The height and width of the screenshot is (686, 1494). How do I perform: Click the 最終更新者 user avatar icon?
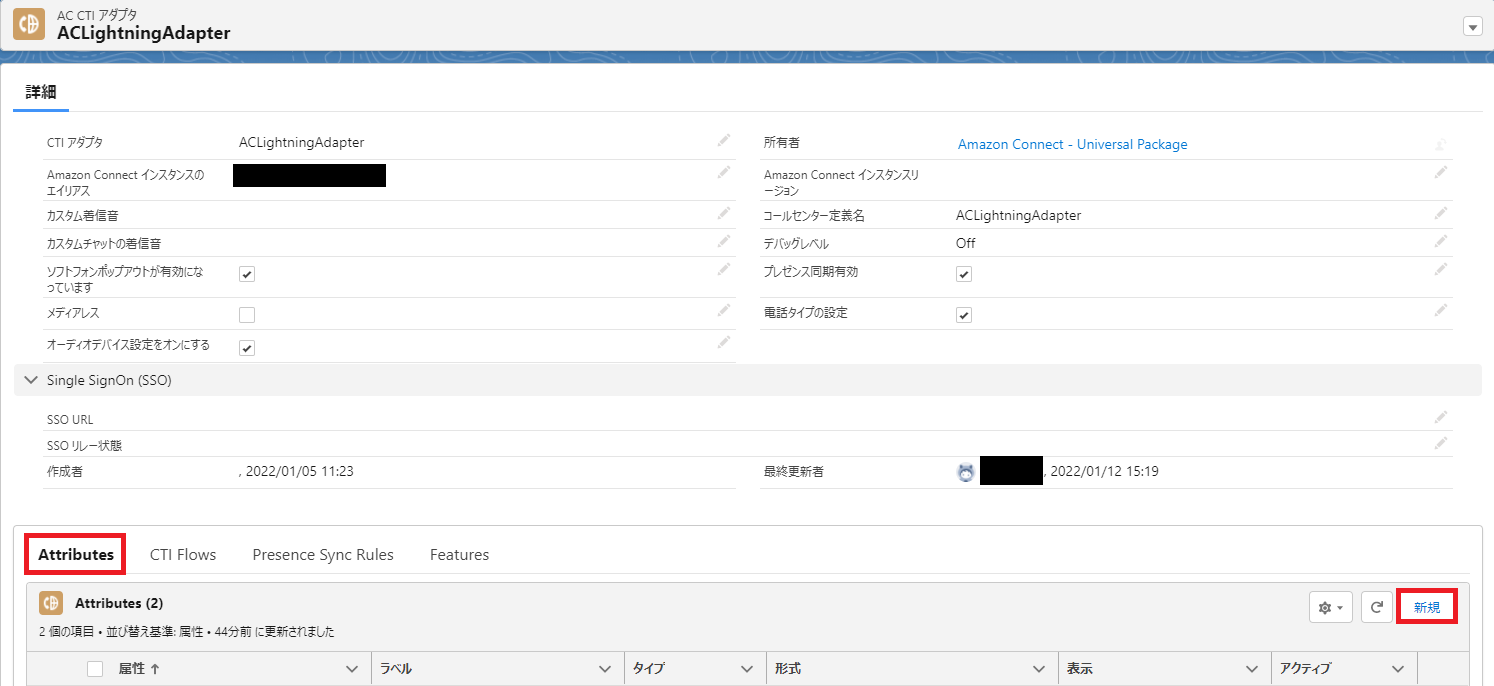(965, 473)
